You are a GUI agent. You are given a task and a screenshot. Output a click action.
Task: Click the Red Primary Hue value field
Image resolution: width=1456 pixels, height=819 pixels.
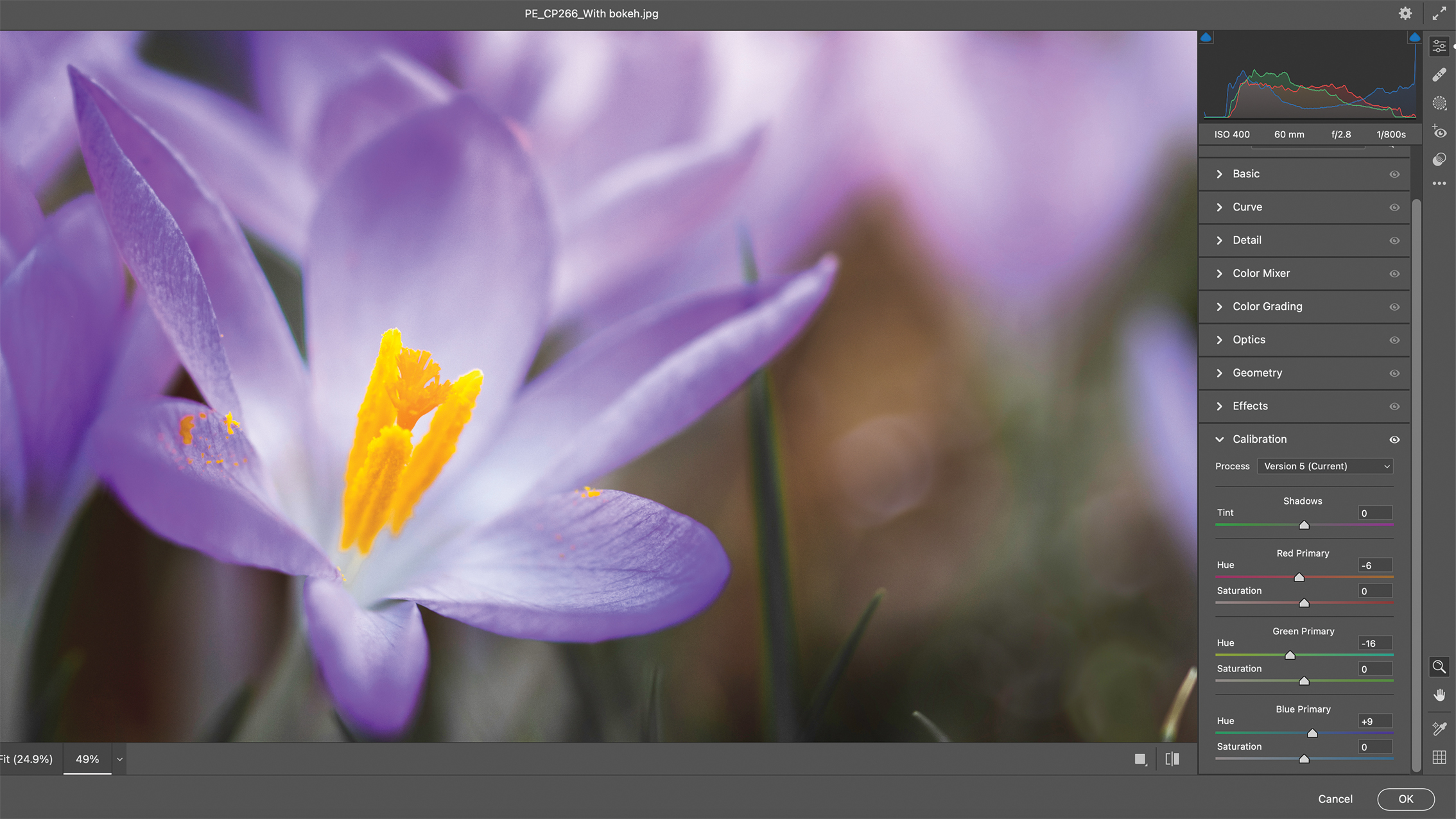[x=1374, y=565]
